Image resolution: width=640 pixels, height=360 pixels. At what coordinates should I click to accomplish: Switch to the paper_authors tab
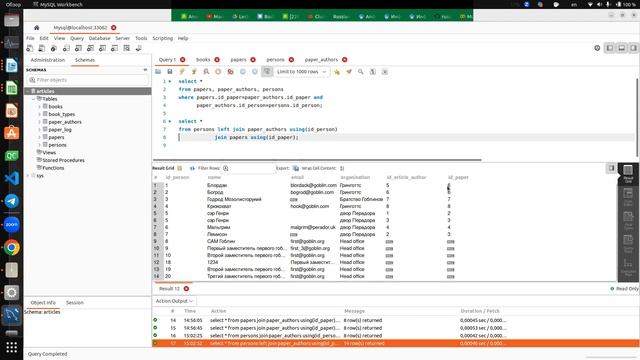321,60
